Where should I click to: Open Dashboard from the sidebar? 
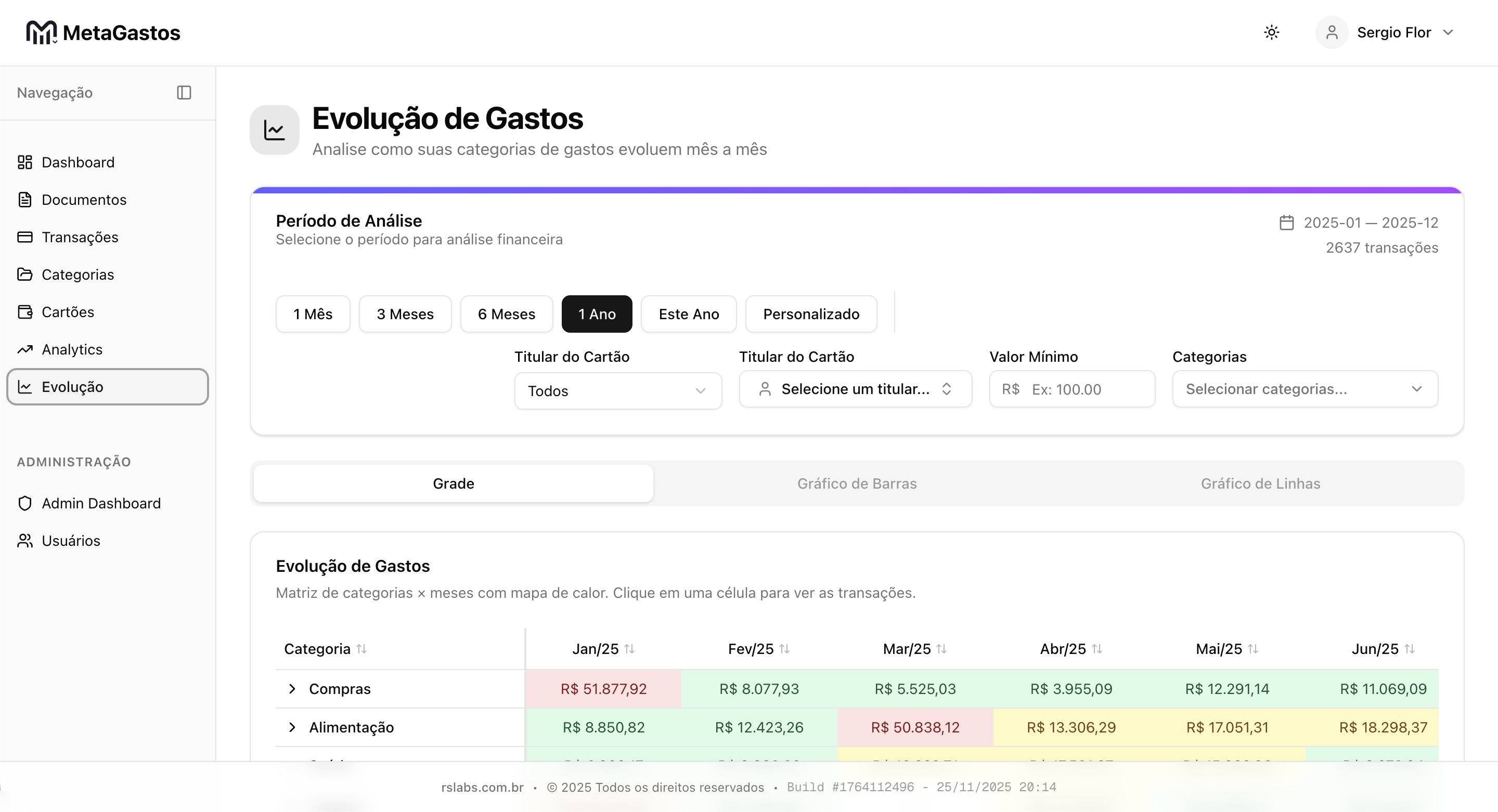[78, 162]
